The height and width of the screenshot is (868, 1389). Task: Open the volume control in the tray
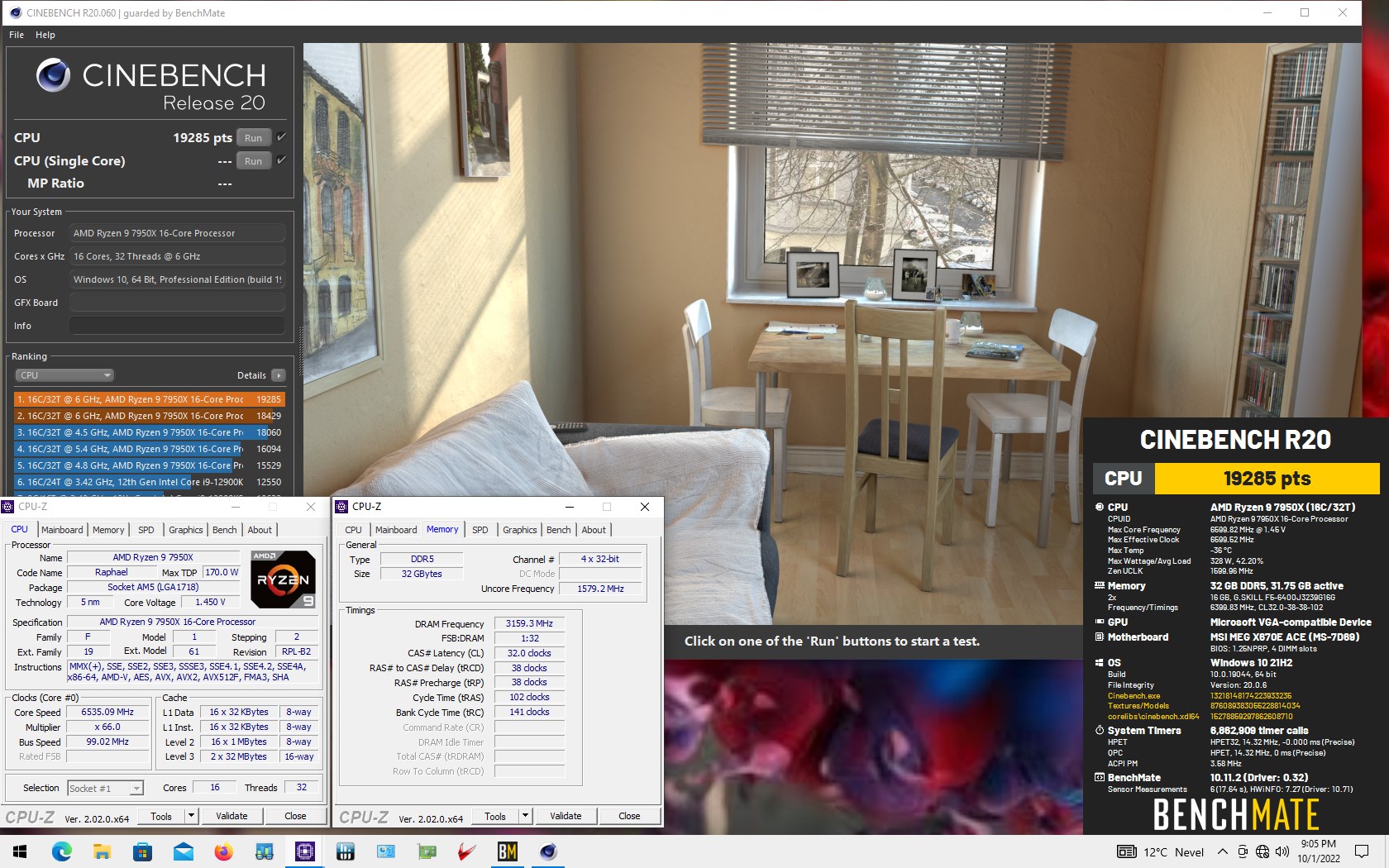1282,852
